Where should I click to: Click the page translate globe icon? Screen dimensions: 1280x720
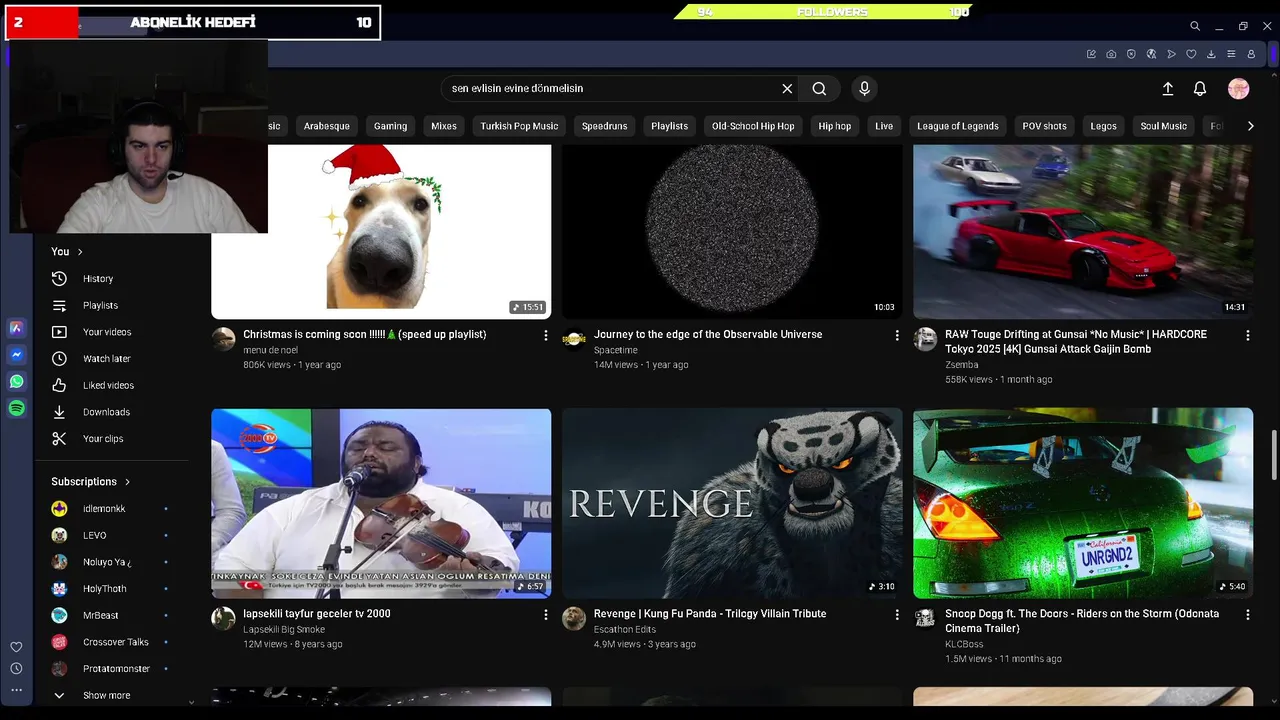(1151, 54)
